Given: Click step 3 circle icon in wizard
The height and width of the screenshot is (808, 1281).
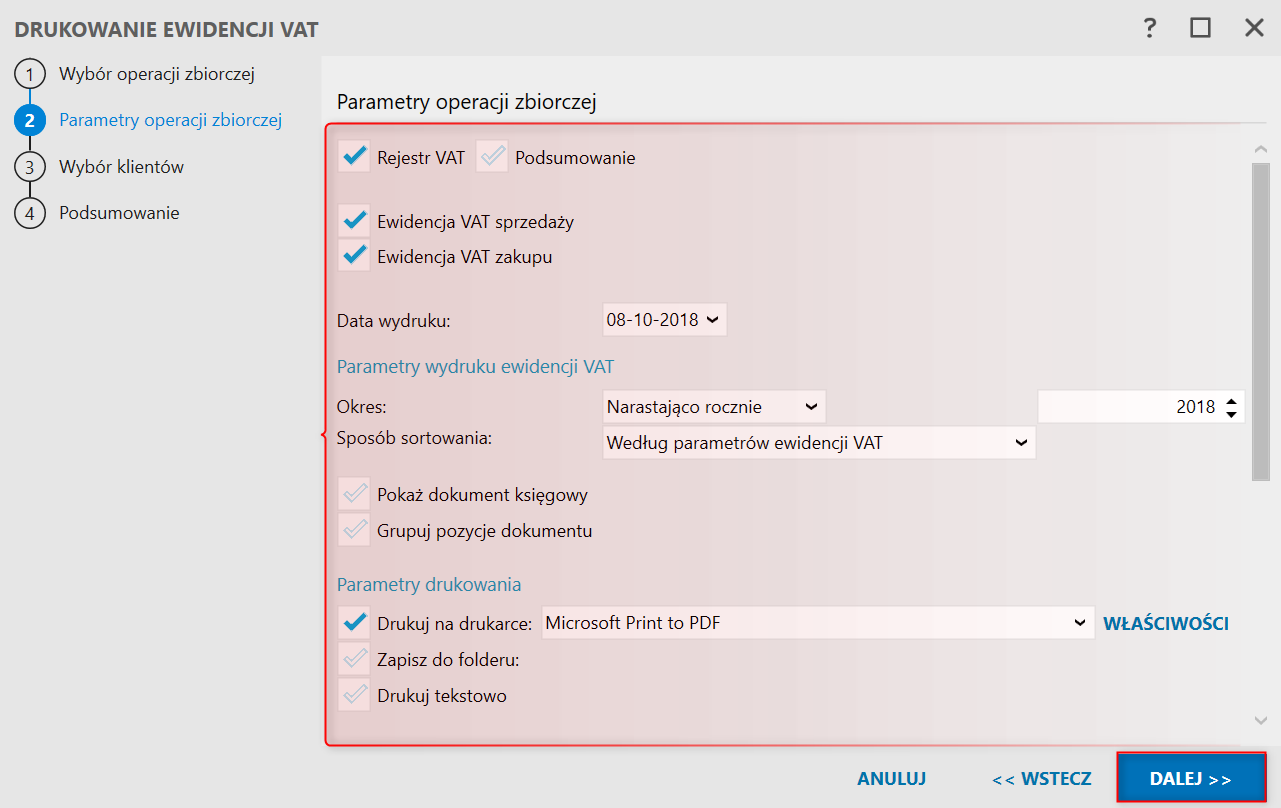Looking at the screenshot, I should pos(30,167).
